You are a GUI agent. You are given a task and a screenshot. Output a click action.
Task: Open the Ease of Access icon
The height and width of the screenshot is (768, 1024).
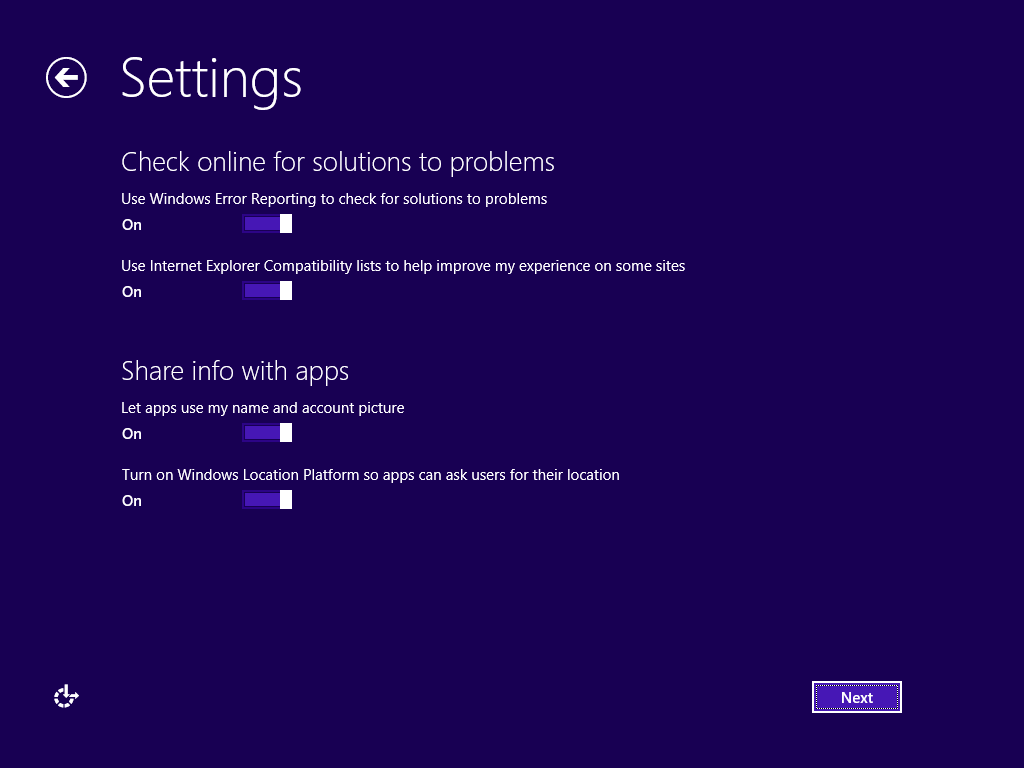66,697
